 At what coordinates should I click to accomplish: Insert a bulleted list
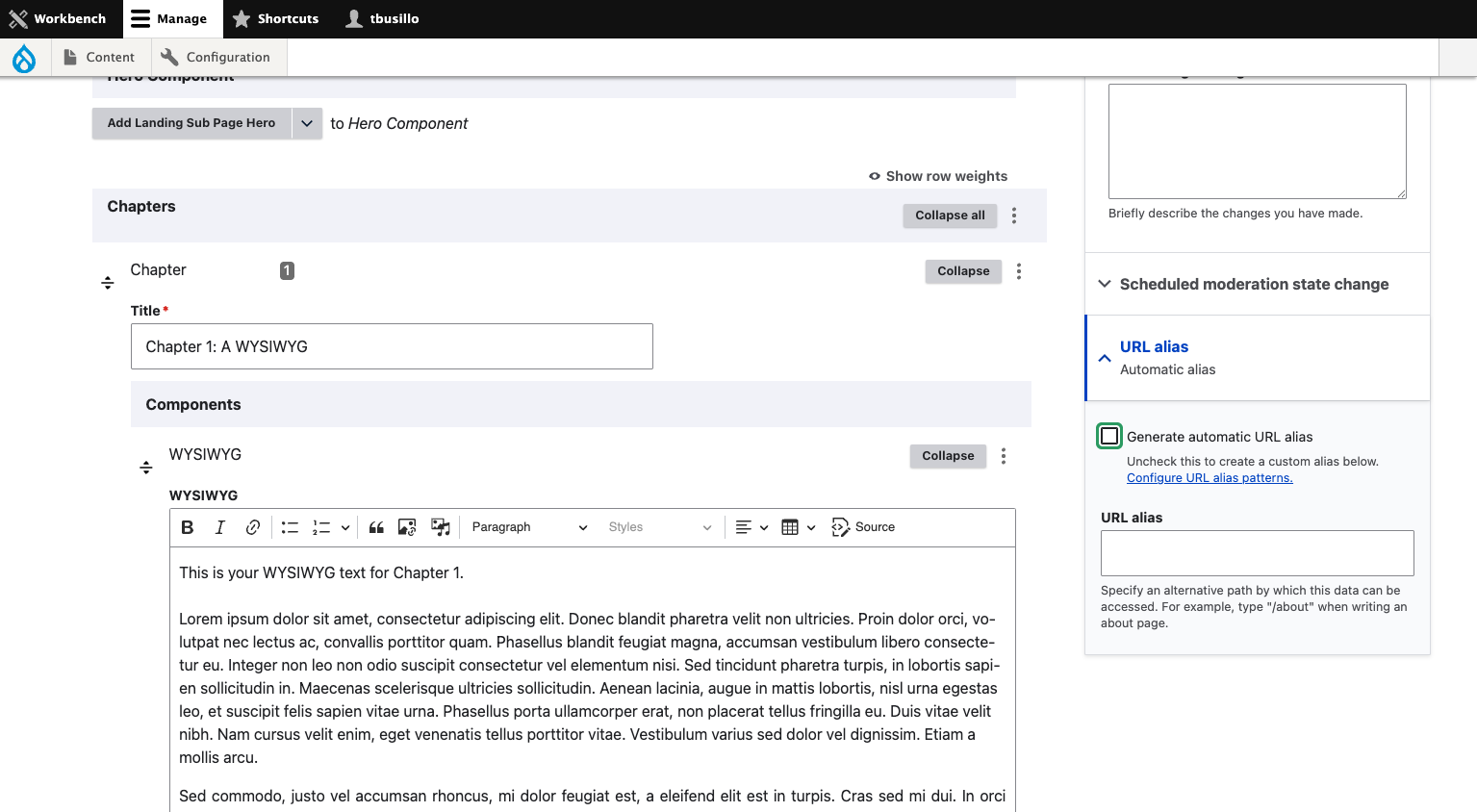coord(290,527)
